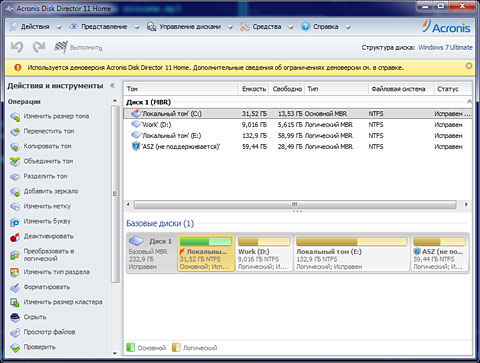This screenshot has height=363, width=480.
Task: Click the change cluster size icon
Action: click(15, 302)
